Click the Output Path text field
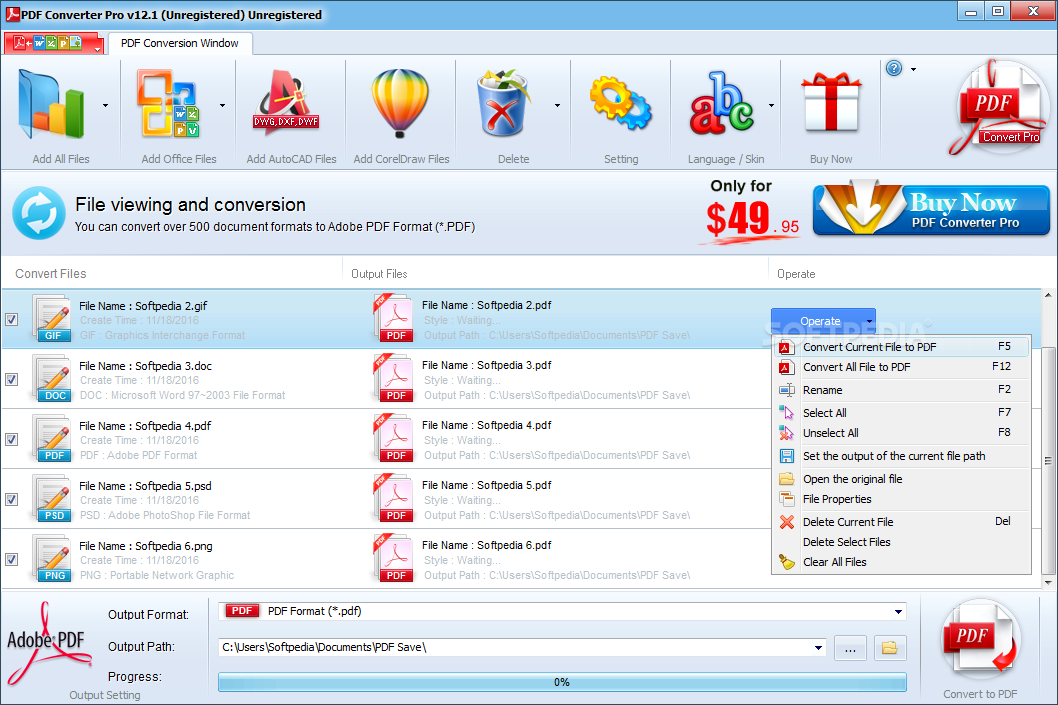The width and height of the screenshot is (1058, 705). [x=516, y=648]
